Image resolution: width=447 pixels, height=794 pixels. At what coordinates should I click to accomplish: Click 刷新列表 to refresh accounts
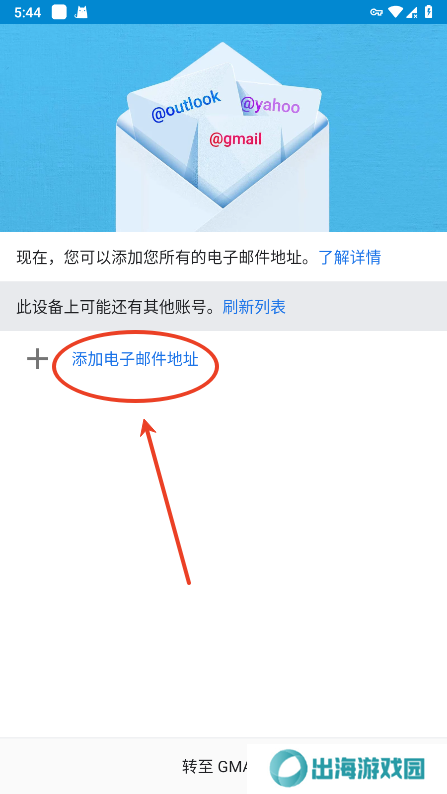pyautogui.click(x=254, y=306)
